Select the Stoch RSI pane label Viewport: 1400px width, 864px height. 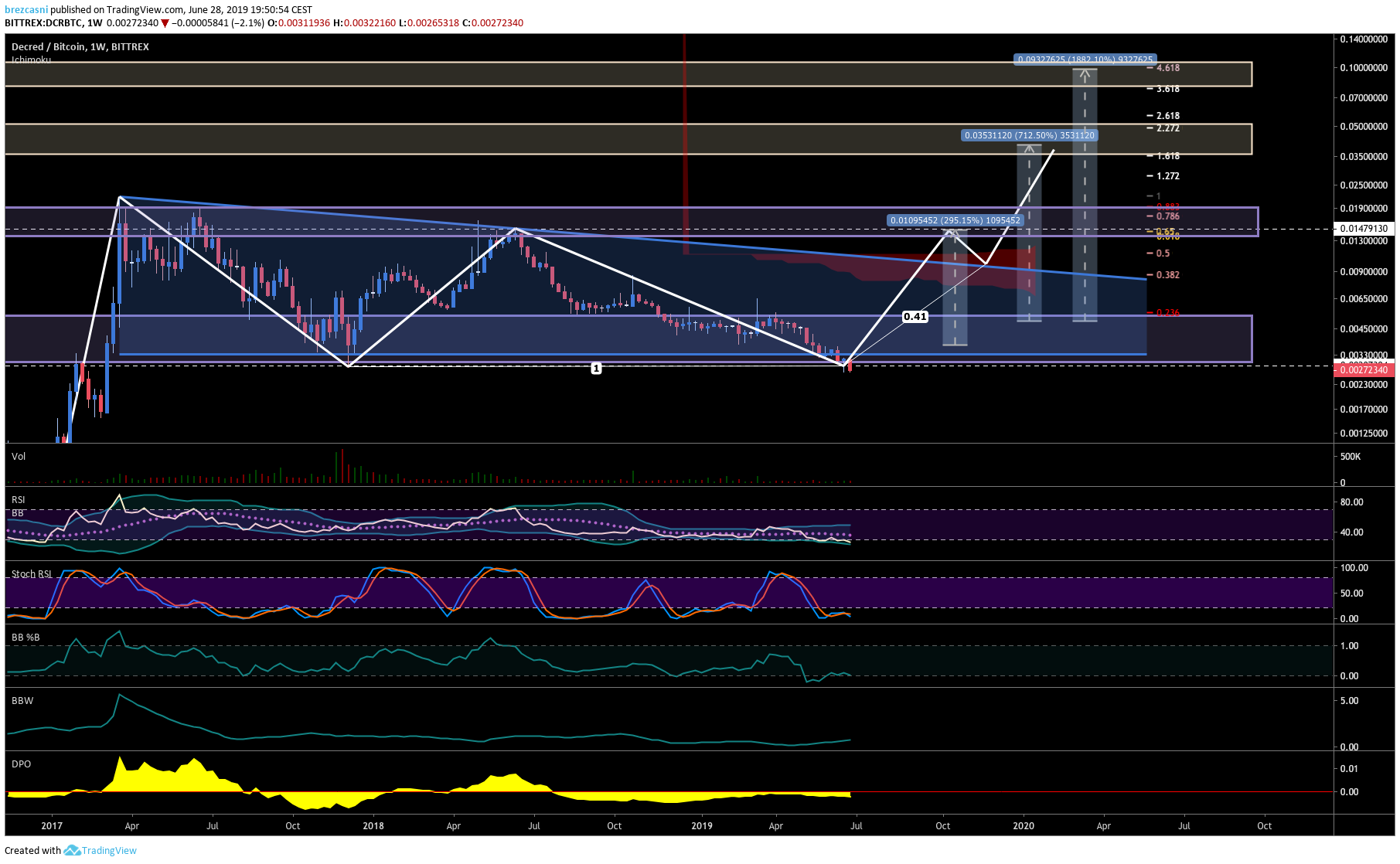32,574
